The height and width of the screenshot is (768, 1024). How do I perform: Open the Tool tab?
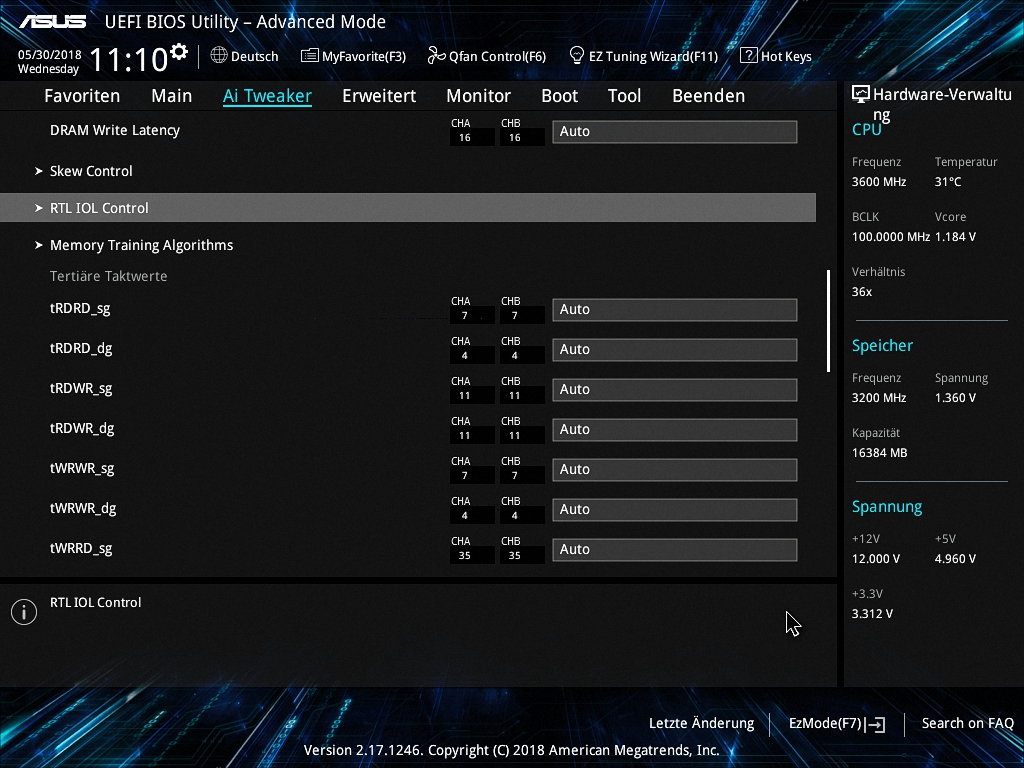pyautogui.click(x=624, y=96)
